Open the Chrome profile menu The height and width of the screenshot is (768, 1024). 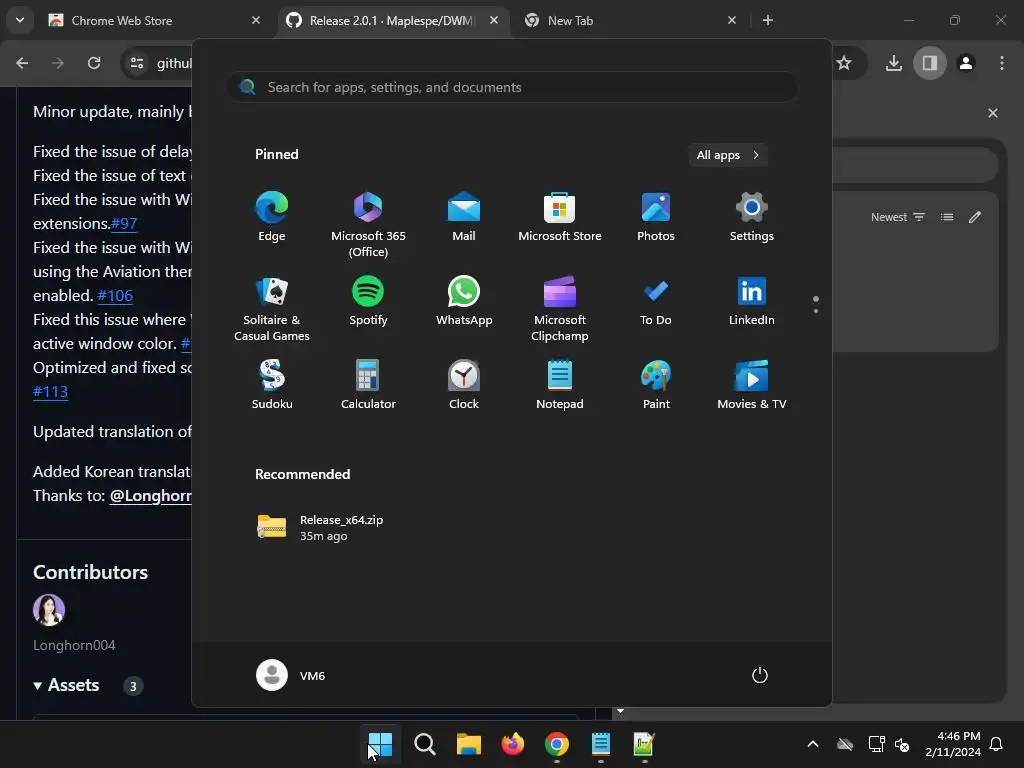(x=966, y=63)
